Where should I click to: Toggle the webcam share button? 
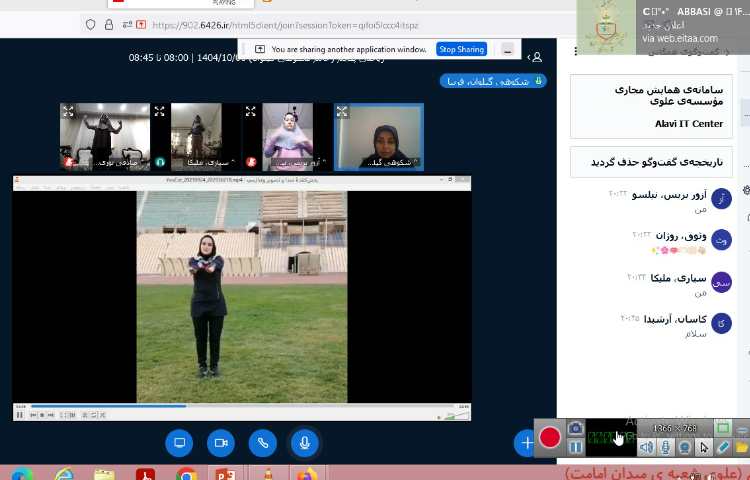pos(221,443)
